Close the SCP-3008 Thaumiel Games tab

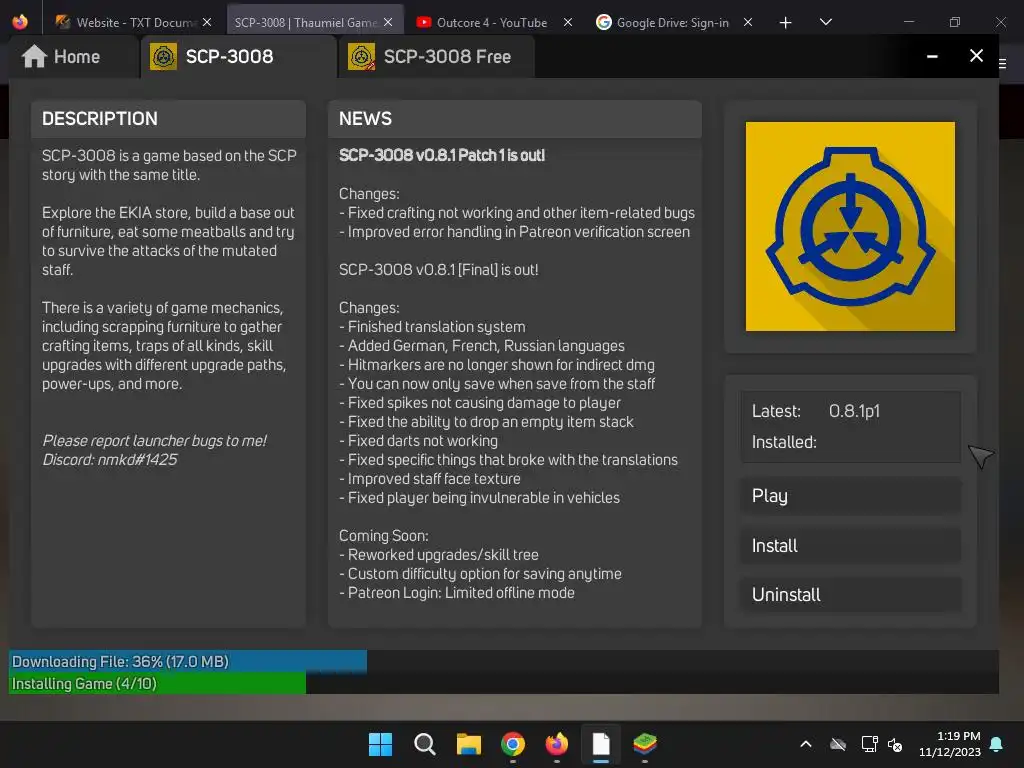click(388, 22)
